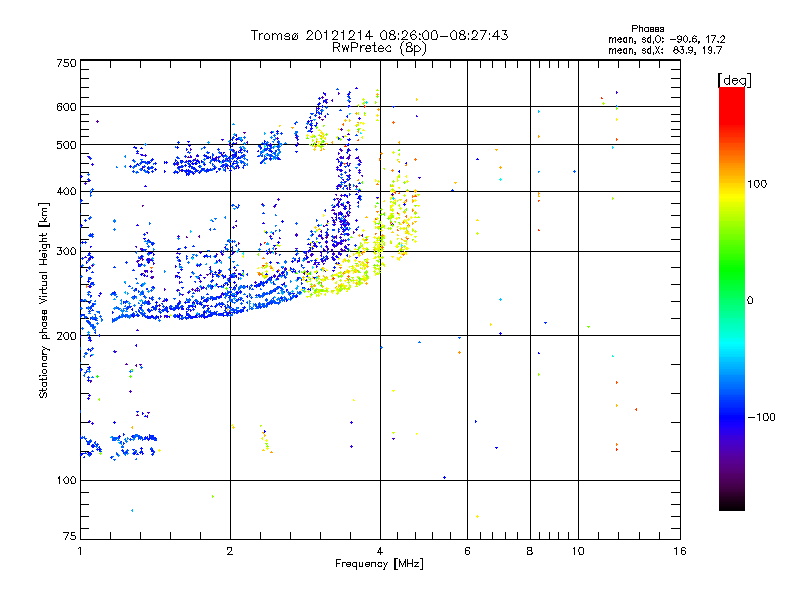The width and height of the screenshot is (800, 600).
Task: Click the colorbar tick label '-100'
Action: coord(761,417)
